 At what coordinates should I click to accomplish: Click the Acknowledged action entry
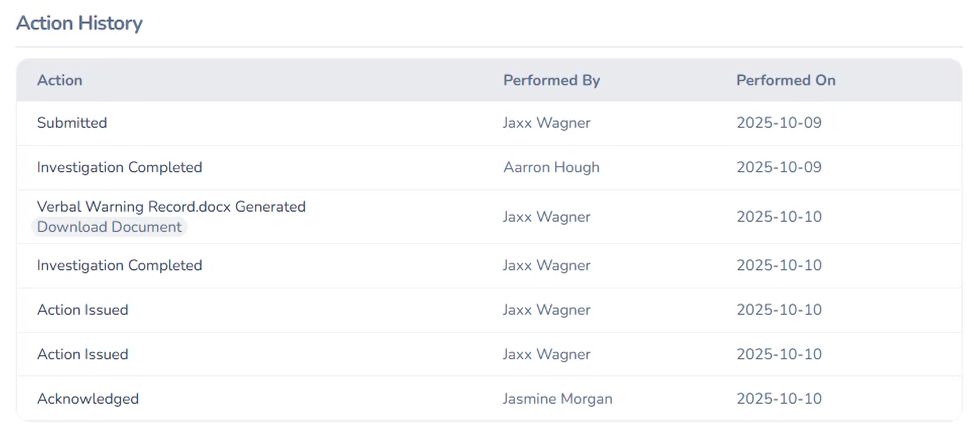coord(88,399)
